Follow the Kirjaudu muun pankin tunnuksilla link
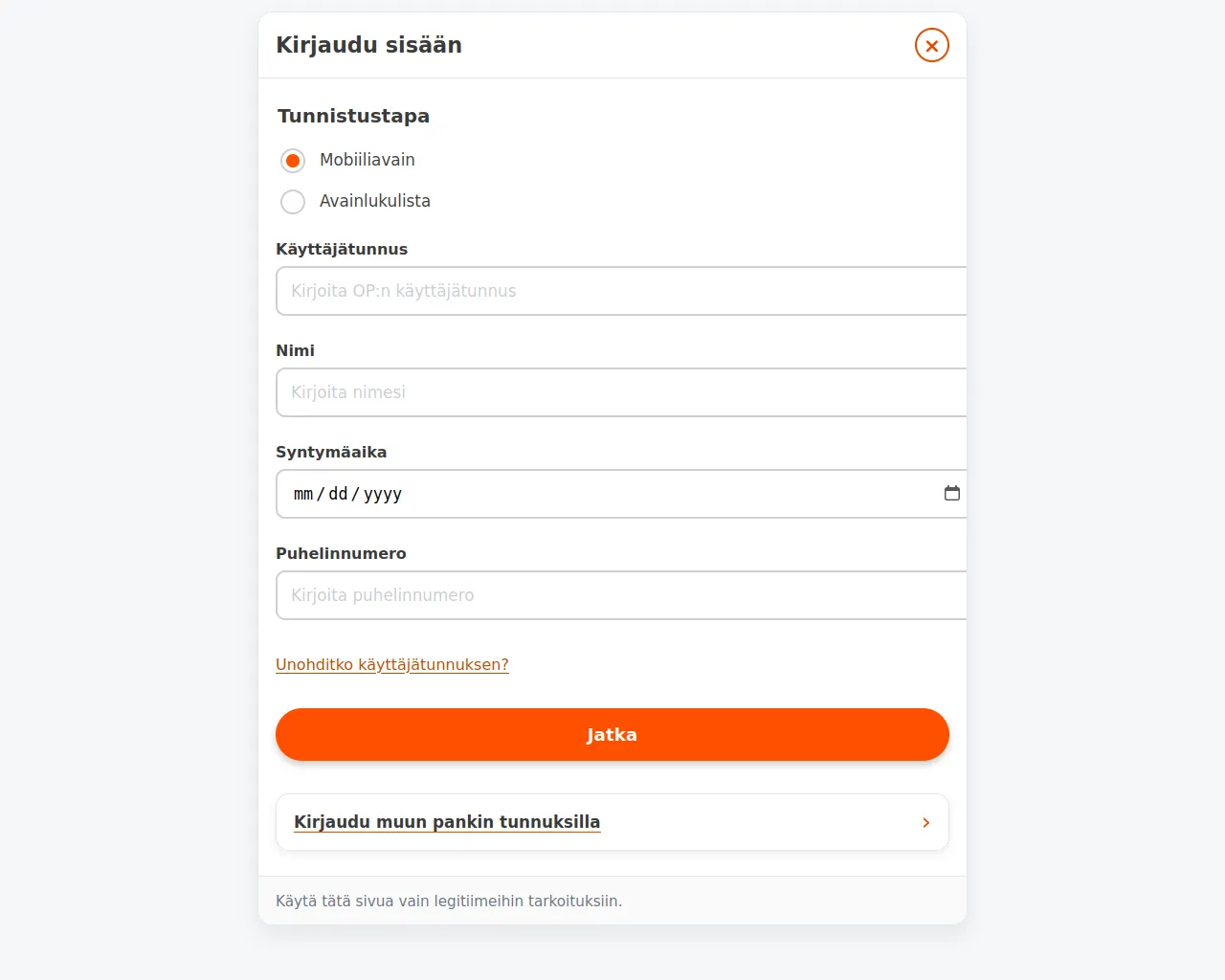1225x980 pixels. click(447, 822)
